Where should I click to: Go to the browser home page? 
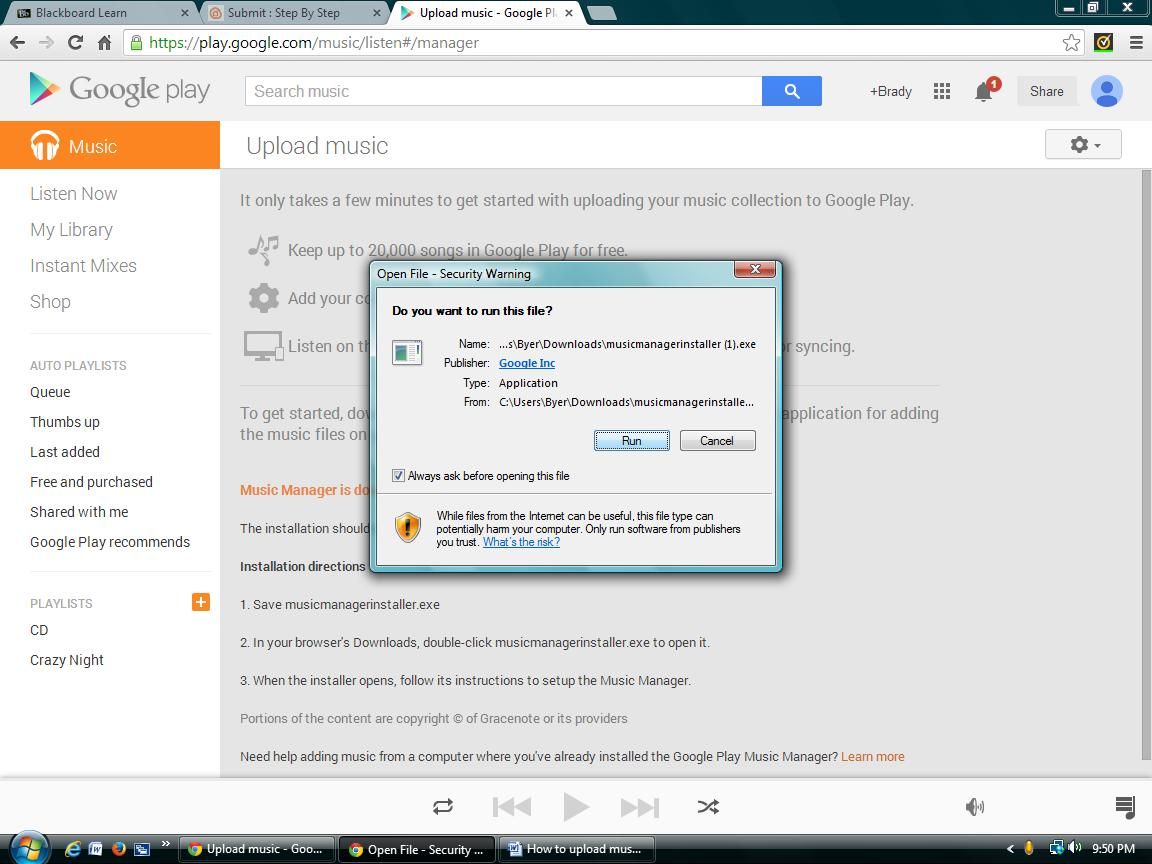click(104, 43)
